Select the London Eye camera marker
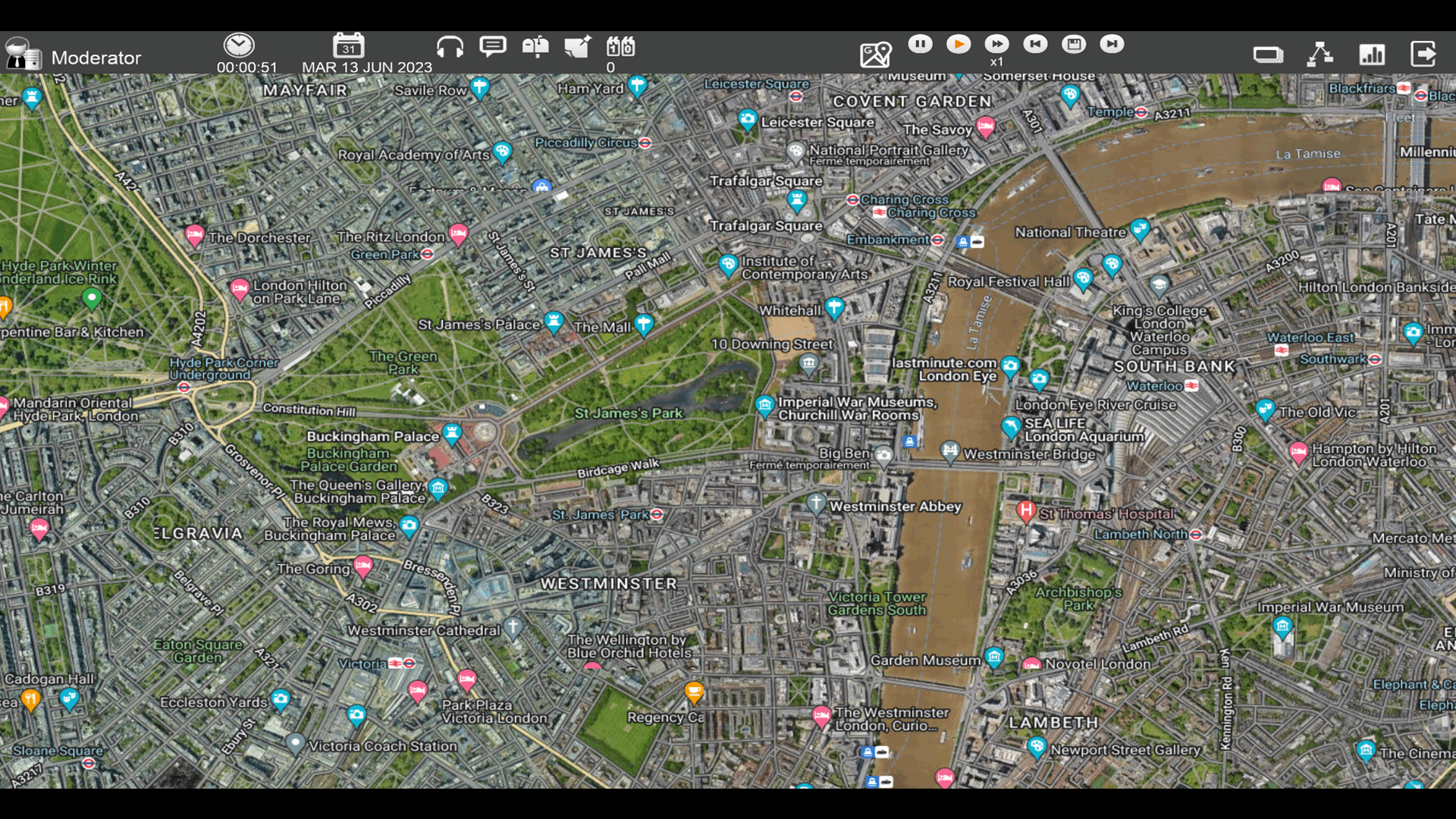This screenshot has height=819, width=1456. [x=1010, y=367]
